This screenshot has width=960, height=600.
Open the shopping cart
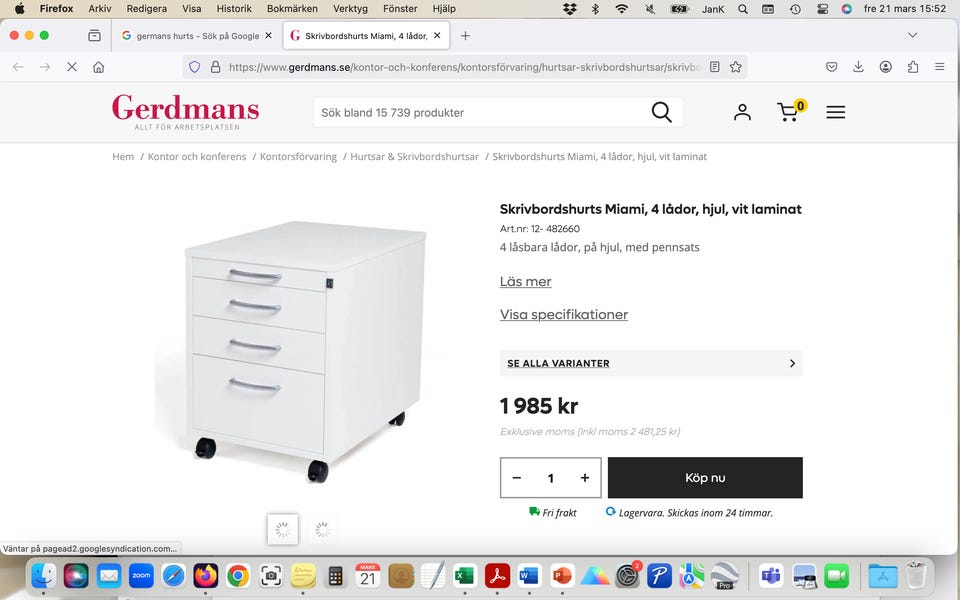[x=790, y=112]
